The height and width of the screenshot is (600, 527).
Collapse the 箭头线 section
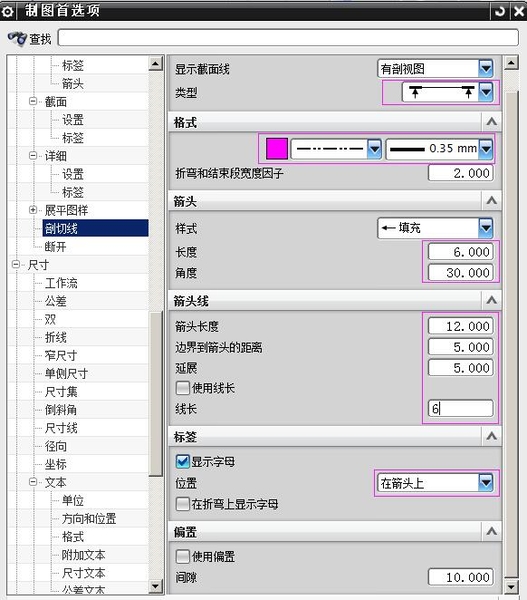(x=491, y=300)
